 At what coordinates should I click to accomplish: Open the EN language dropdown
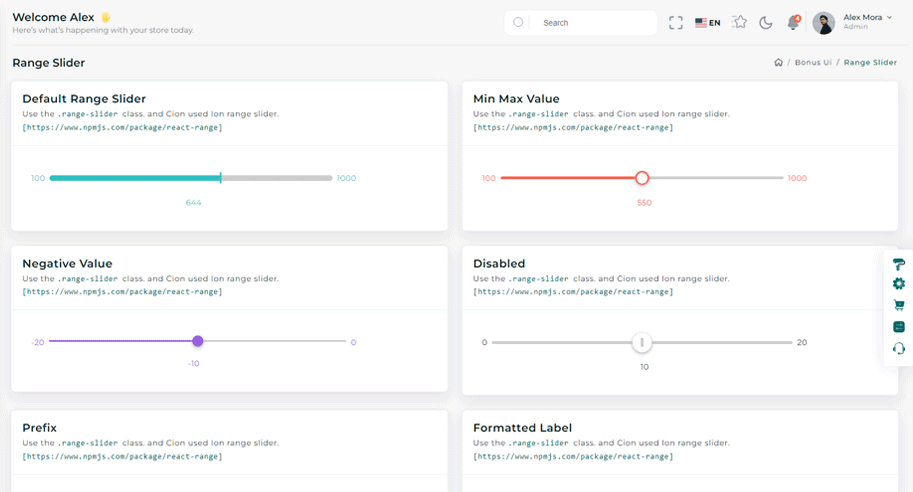pyautogui.click(x=708, y=23)
